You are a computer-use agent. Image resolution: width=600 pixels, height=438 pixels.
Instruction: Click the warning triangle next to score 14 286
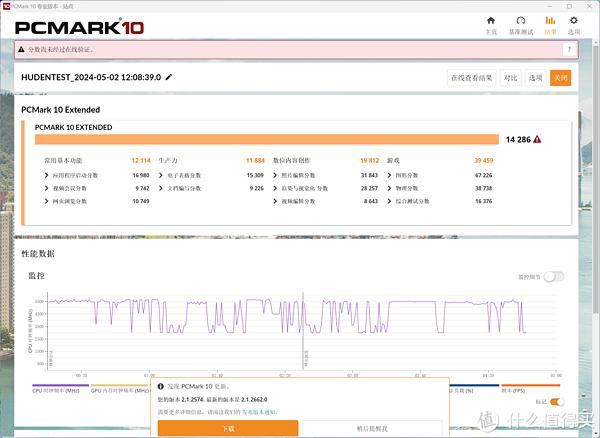coord(537,140)
